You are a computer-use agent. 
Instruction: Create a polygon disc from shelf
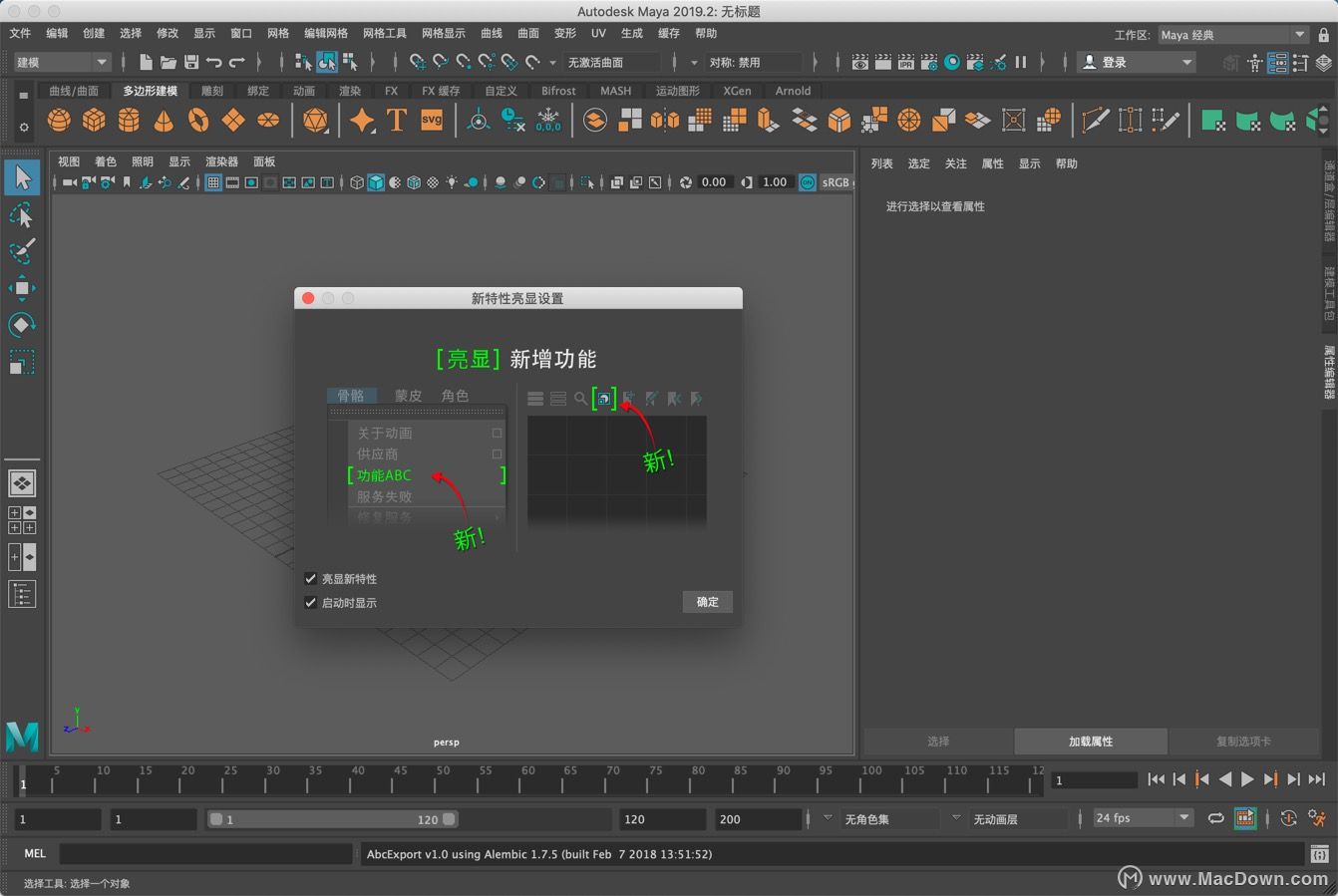pos(268,121)
